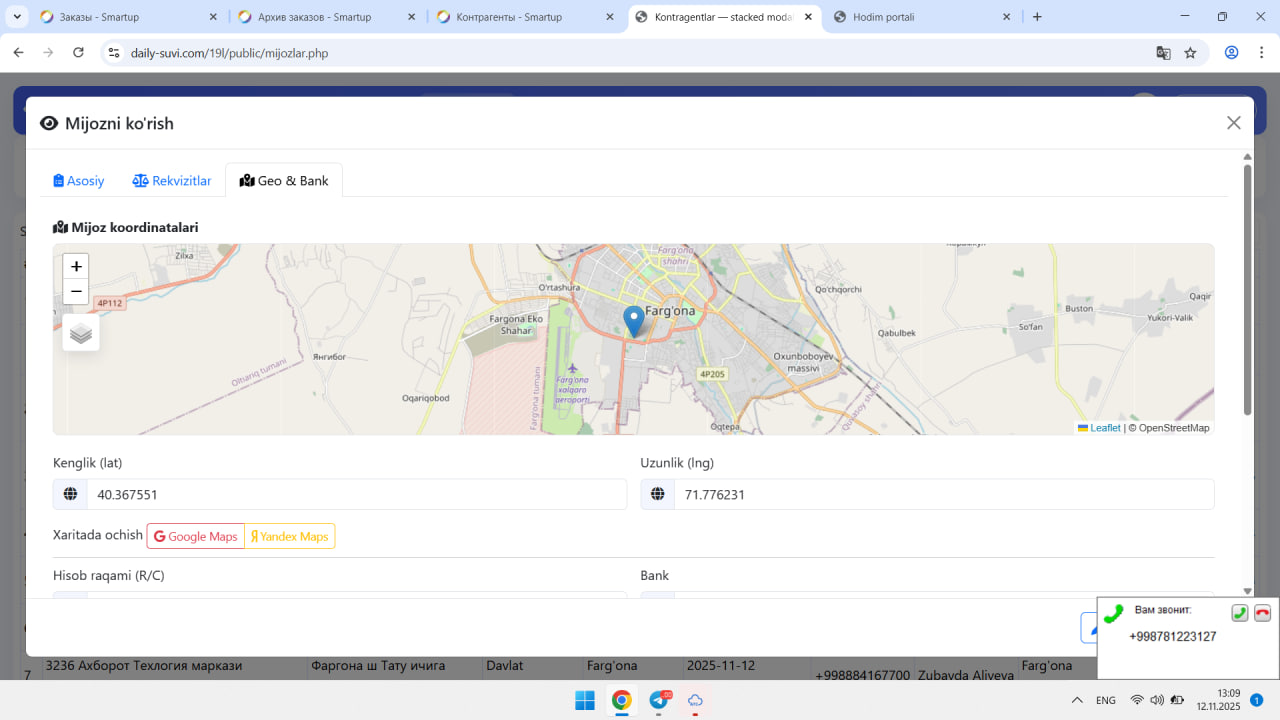Close the Mijozni ko'rish modal
The image size is (1280, 720).
pos(1233,123)
